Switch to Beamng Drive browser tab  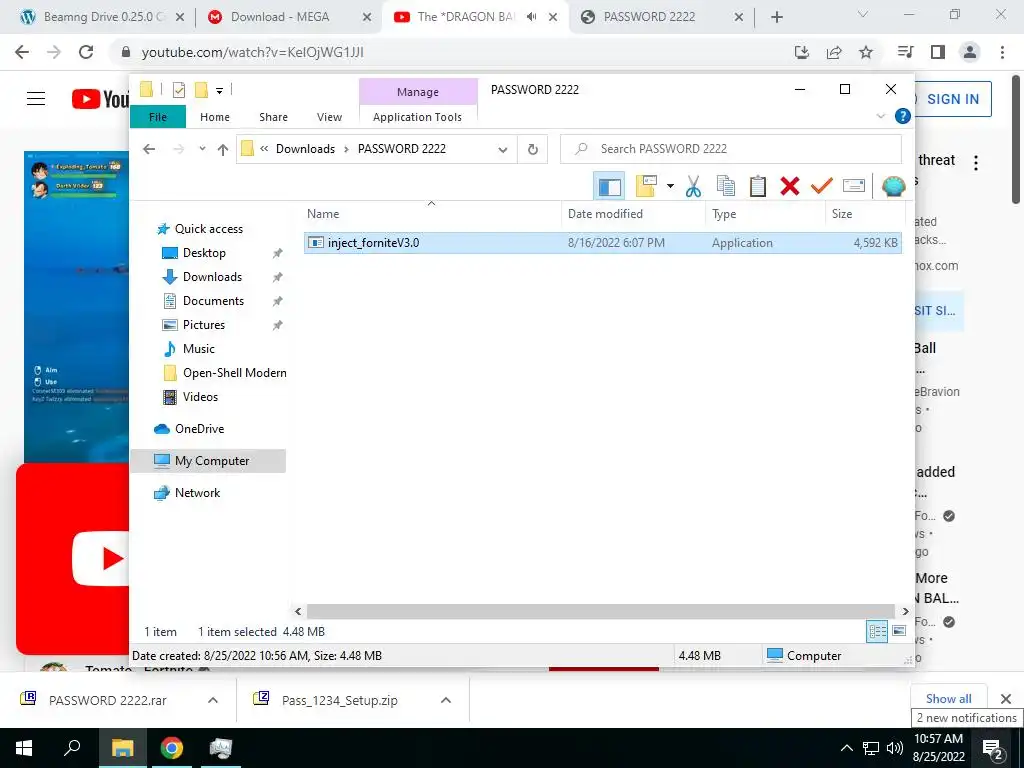103,17
